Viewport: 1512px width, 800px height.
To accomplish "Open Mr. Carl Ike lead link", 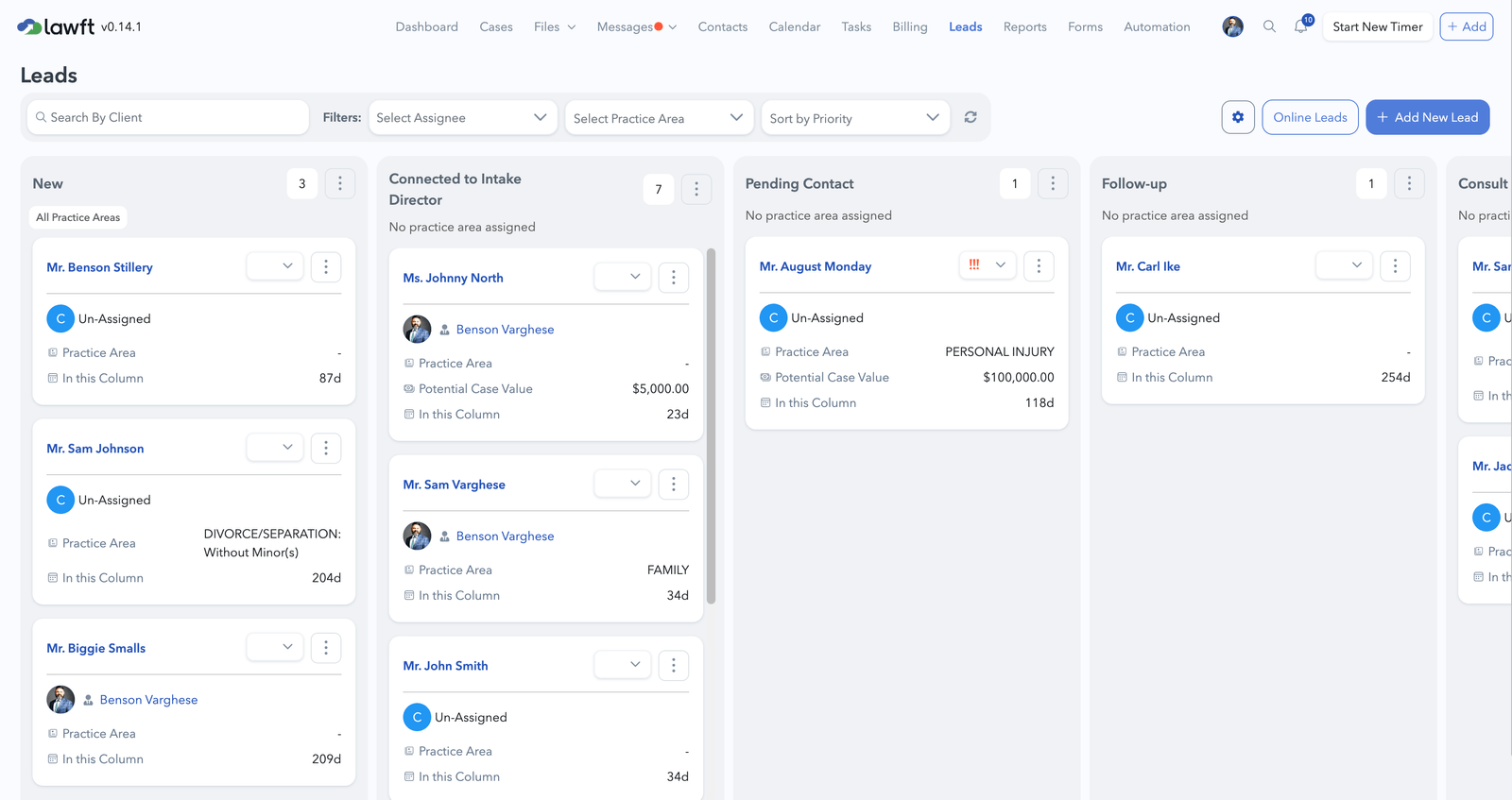I will click(1148, 266).
